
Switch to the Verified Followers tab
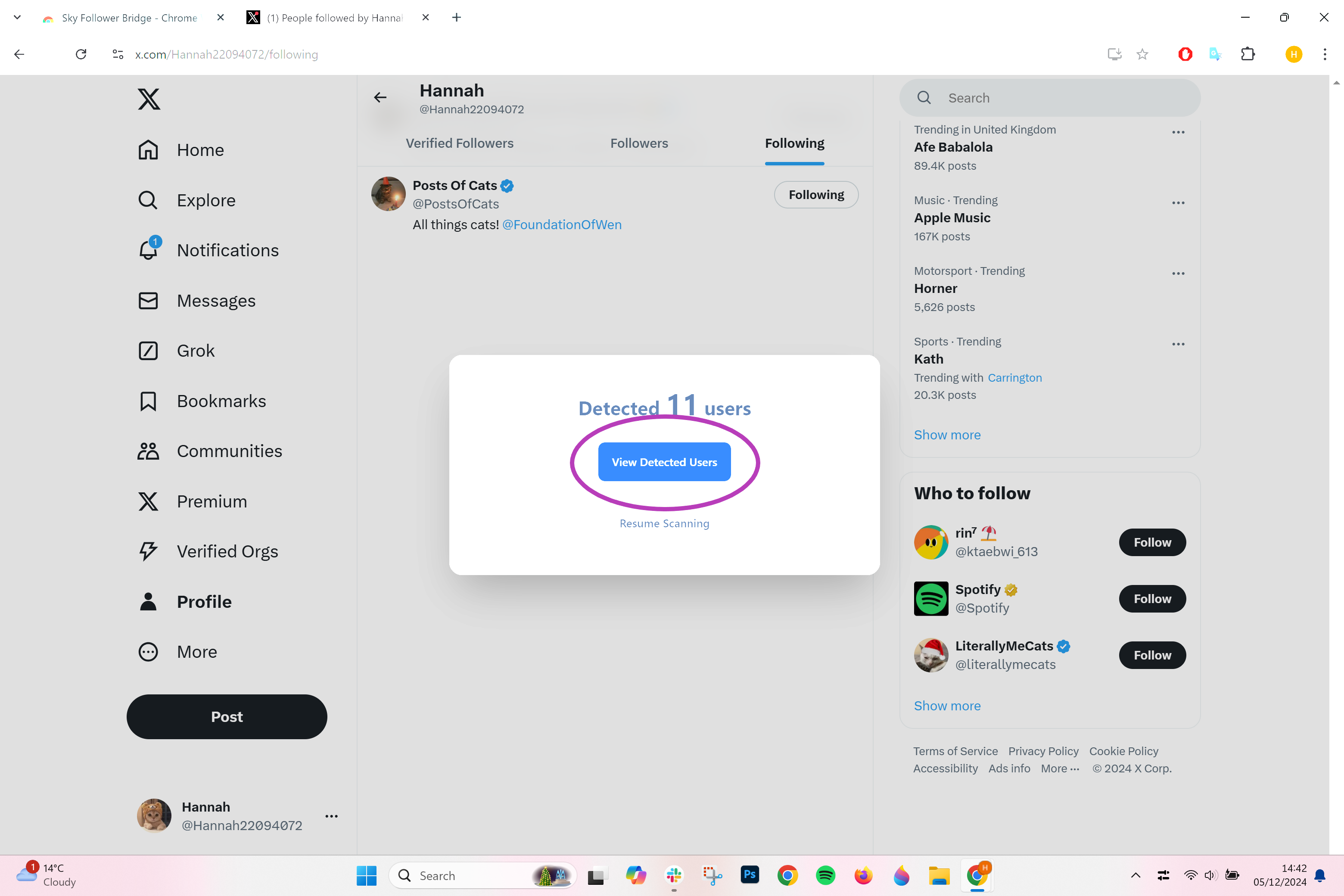pyautogui.click(x=460, y=143)
